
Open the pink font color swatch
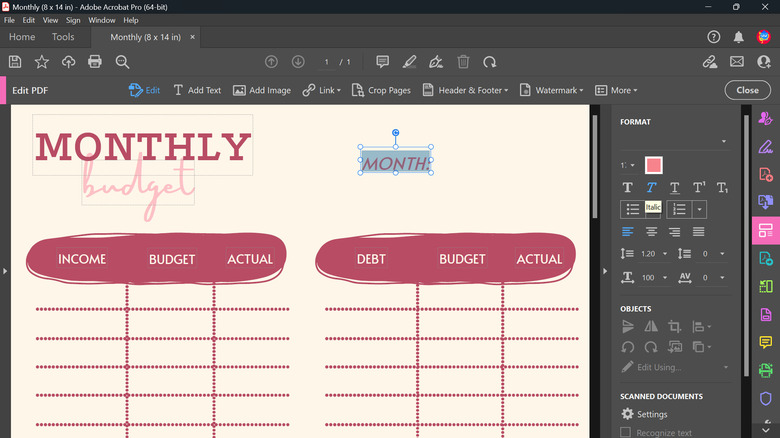[653, 165]
